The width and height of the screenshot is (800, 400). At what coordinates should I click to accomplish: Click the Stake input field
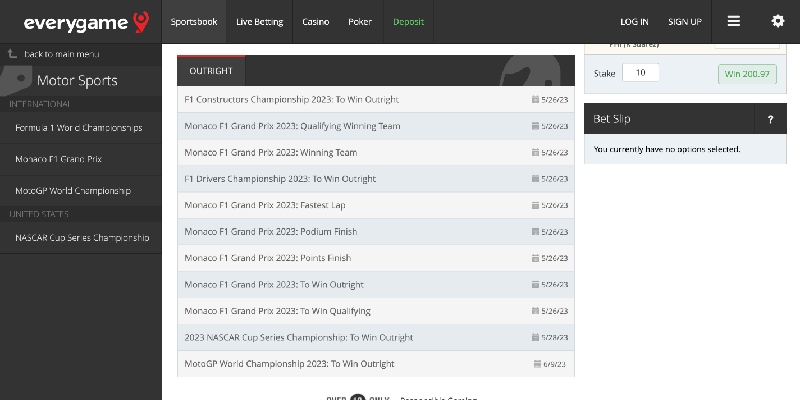click(640, 73)
